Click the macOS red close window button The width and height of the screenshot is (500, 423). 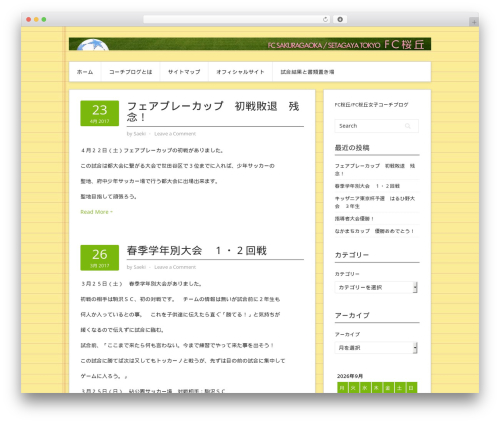click(x=29, y=20)
